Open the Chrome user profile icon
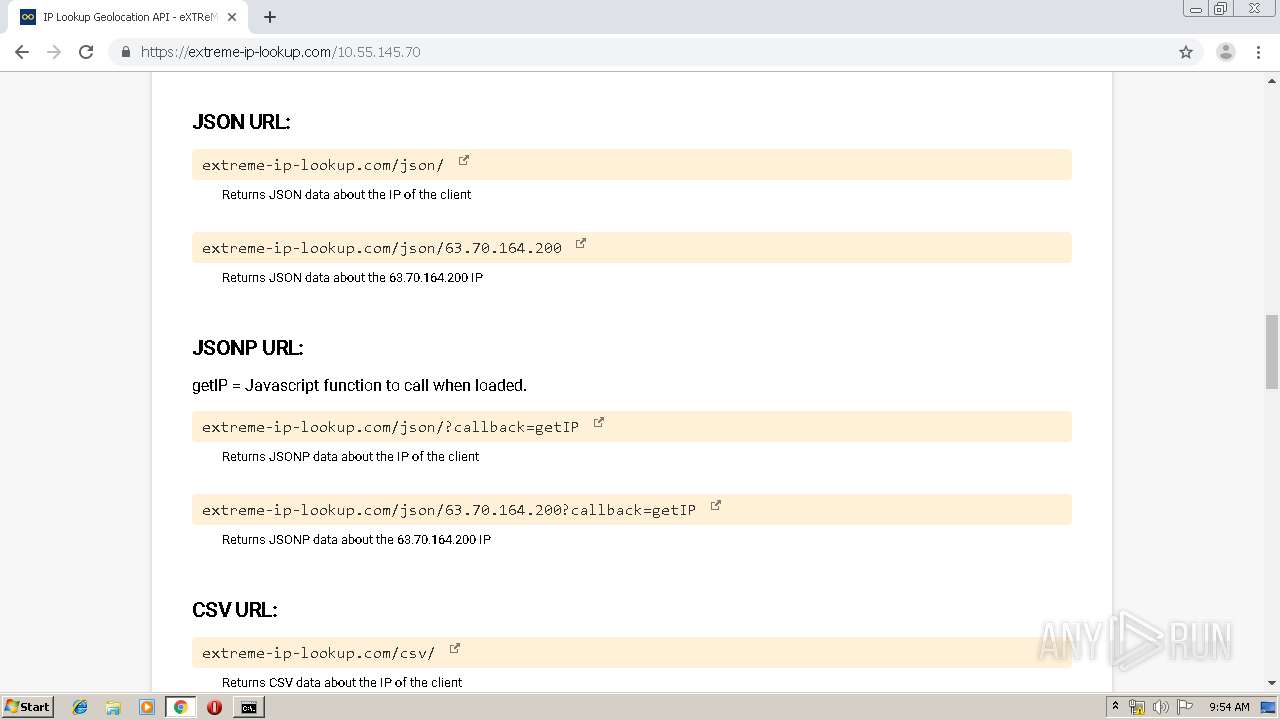The height and width of the screenshot is (720, 1280). click(1226, 52)
